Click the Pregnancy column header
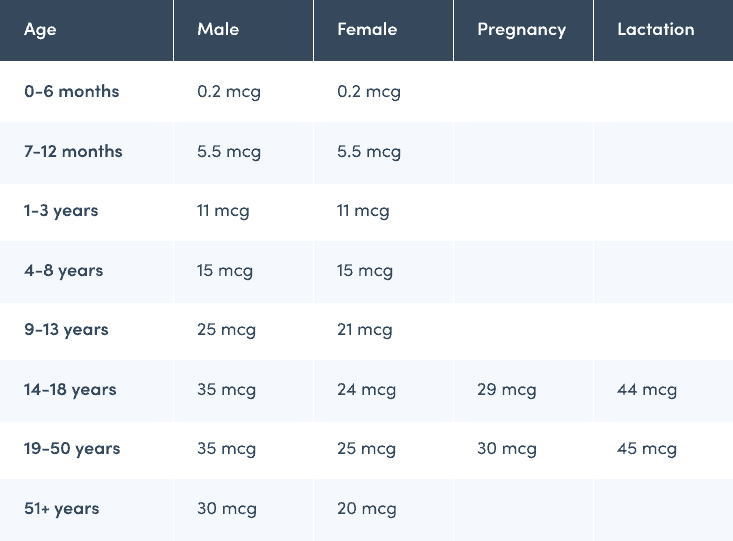The image size is (733, 541). point(521,30)
